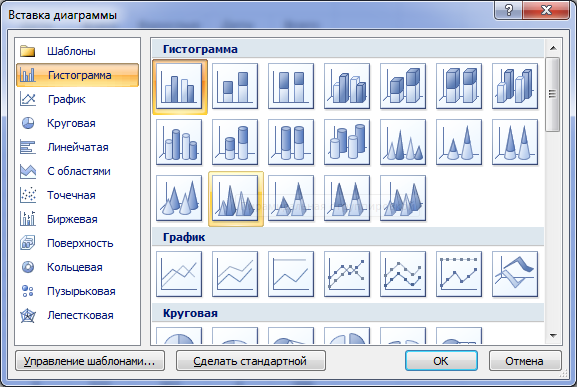Select the 3-D clustered column chart
The image size is (577, 387).
click(347, 86)
